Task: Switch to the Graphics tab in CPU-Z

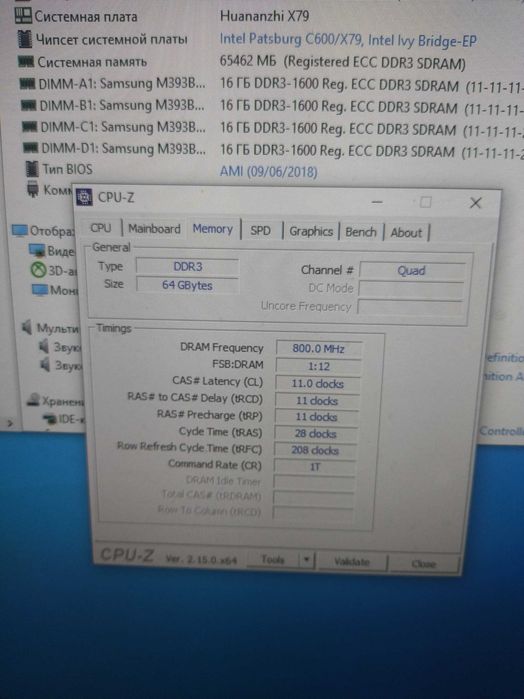Action: [x=311, y=231]
